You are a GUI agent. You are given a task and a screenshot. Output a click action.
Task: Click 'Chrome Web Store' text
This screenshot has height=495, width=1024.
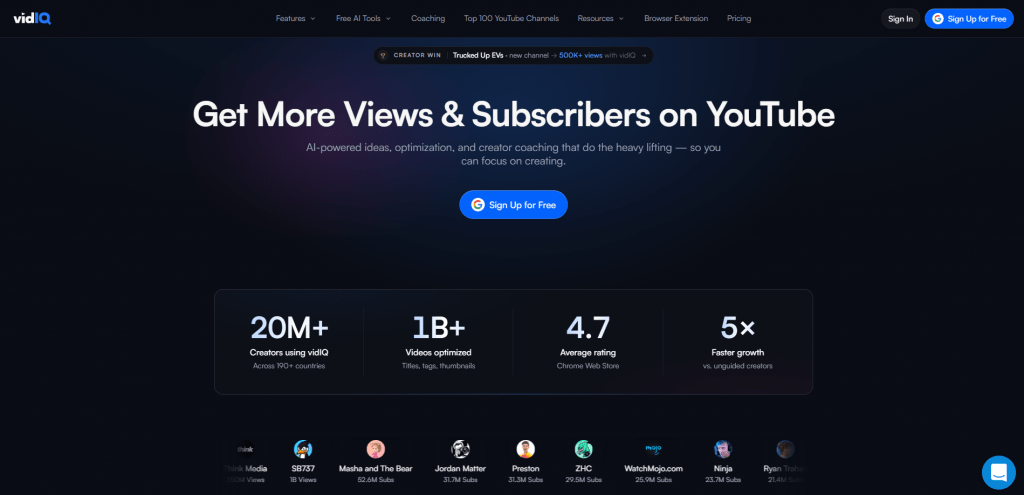(x=588, y=366)
